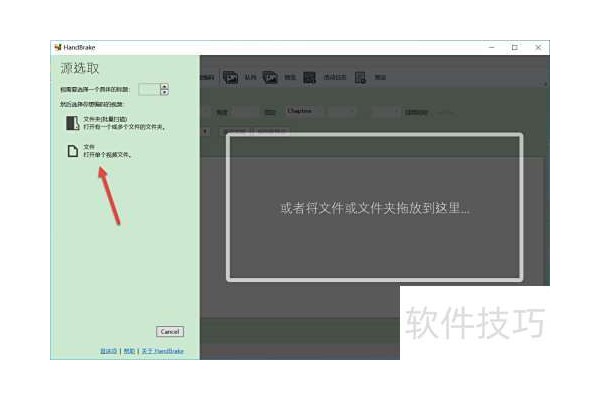
Task: Open the help link at panel bottom
Action: pyautogui.click(x=129, y=351)
